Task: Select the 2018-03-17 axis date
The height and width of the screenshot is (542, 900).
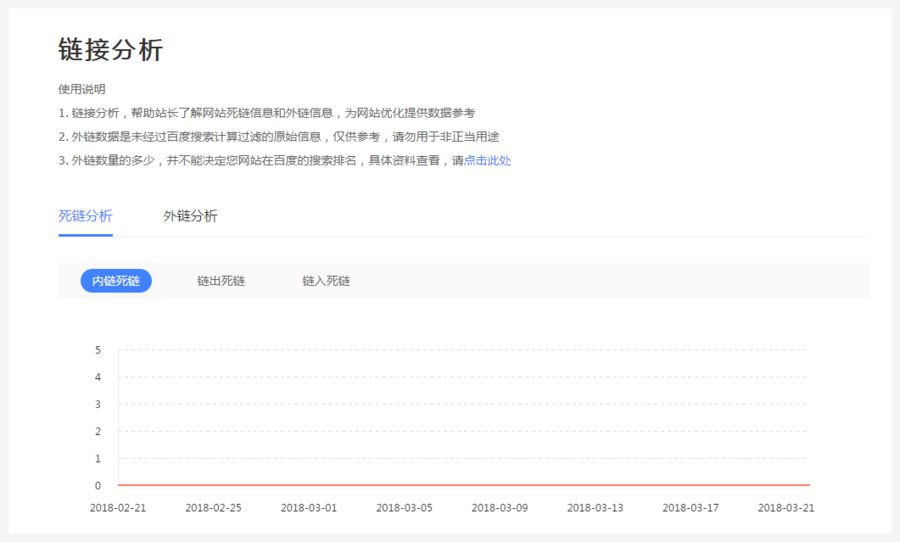Action: tap(691, 507)
